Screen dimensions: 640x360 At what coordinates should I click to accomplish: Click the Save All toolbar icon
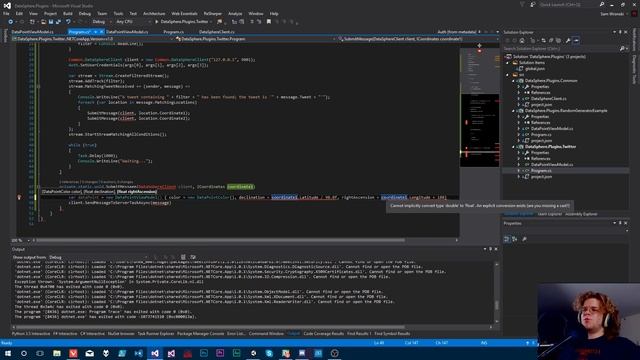(58, 22)
